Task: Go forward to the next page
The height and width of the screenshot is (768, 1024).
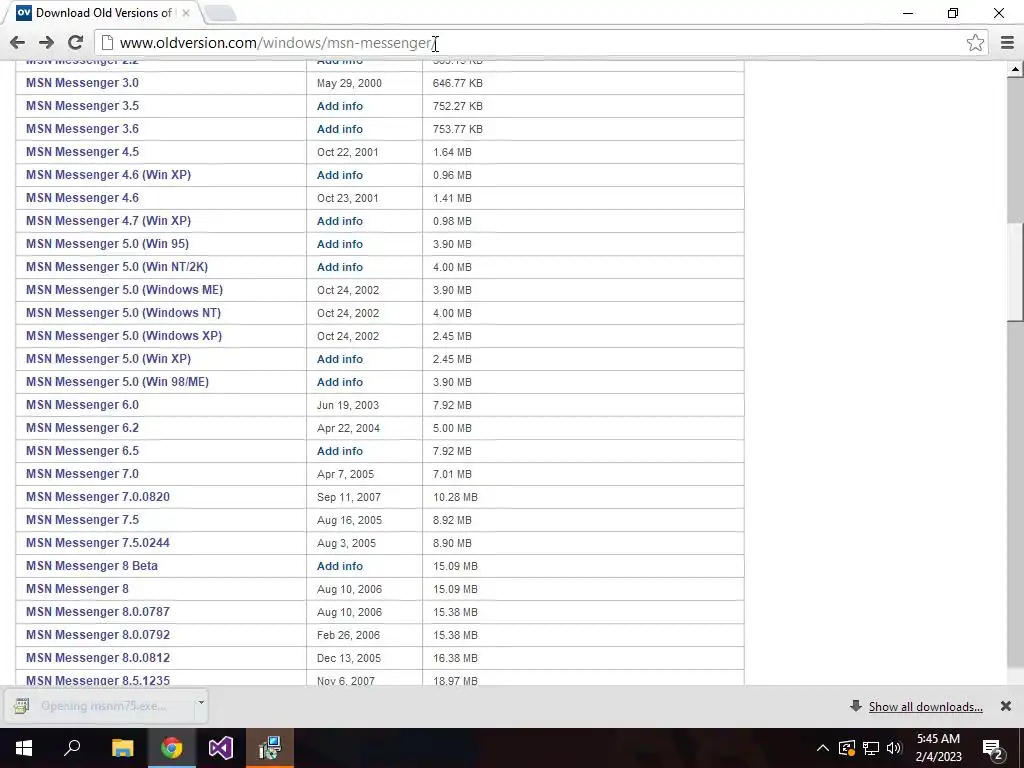Action: tap(46, 43)
